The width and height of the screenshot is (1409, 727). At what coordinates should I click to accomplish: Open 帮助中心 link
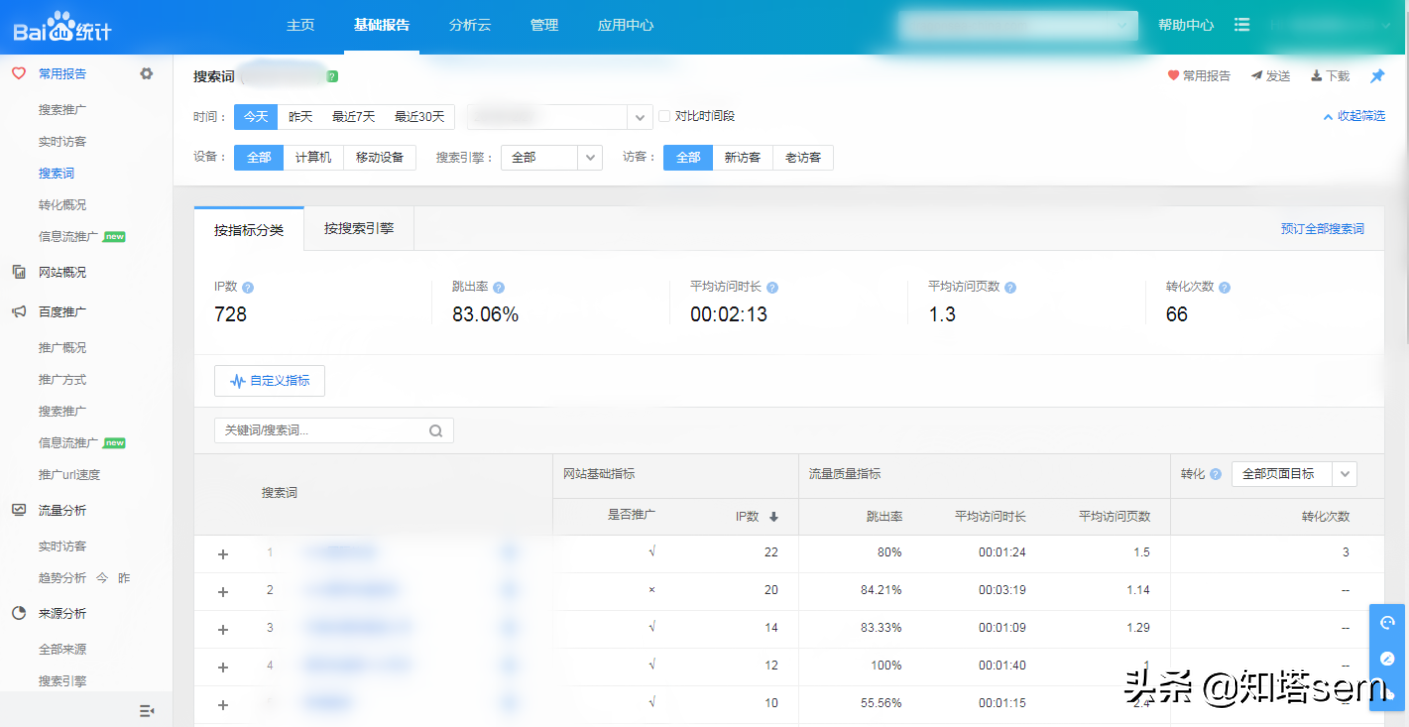coord(1186,25)
